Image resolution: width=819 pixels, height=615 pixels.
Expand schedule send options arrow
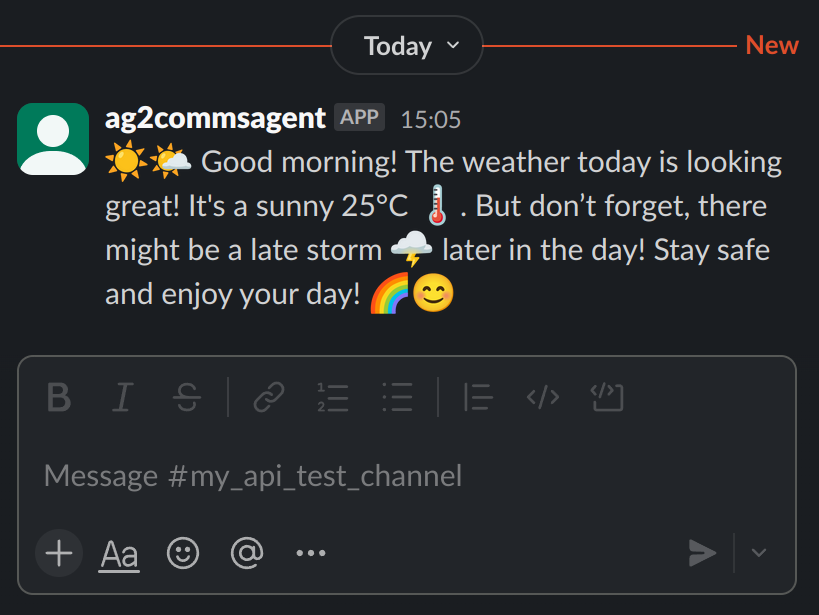759,553
